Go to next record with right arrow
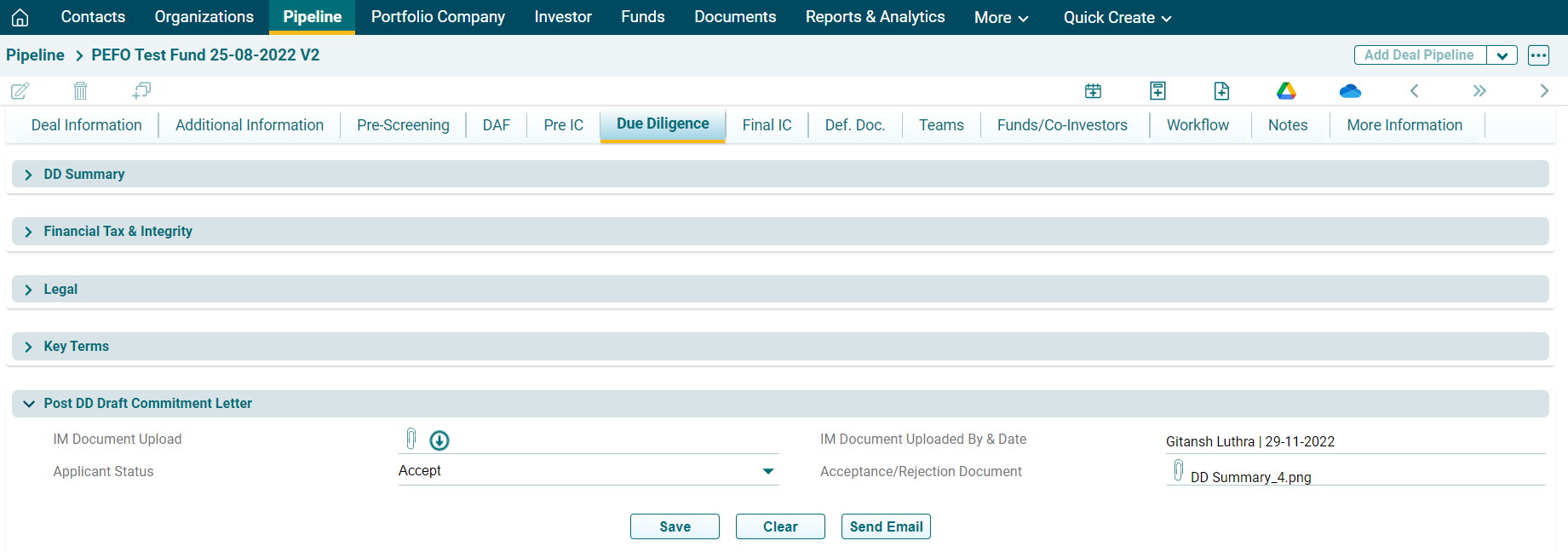1568x552 pixels. 1544,90
